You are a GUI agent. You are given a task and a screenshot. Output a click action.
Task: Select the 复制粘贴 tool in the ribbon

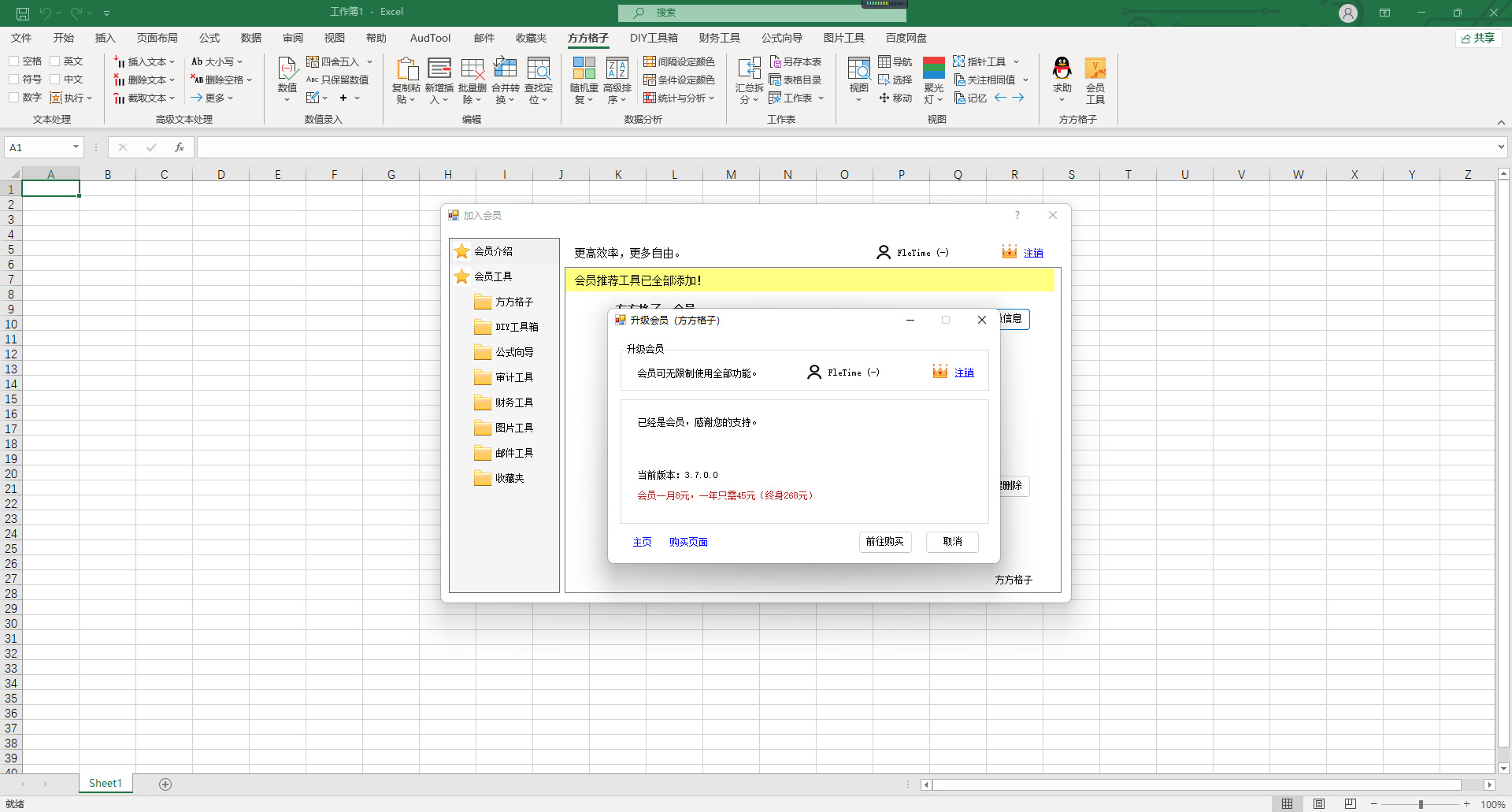(406, 79)
